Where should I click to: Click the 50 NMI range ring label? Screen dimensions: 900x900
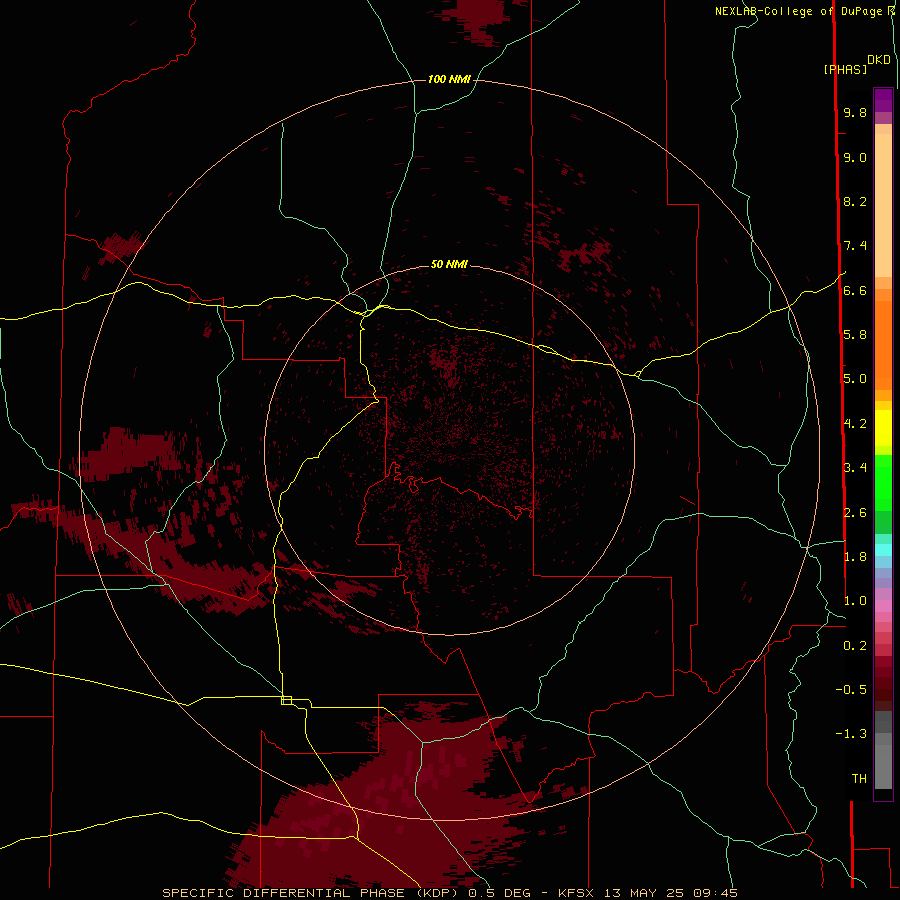coord(449,264)
